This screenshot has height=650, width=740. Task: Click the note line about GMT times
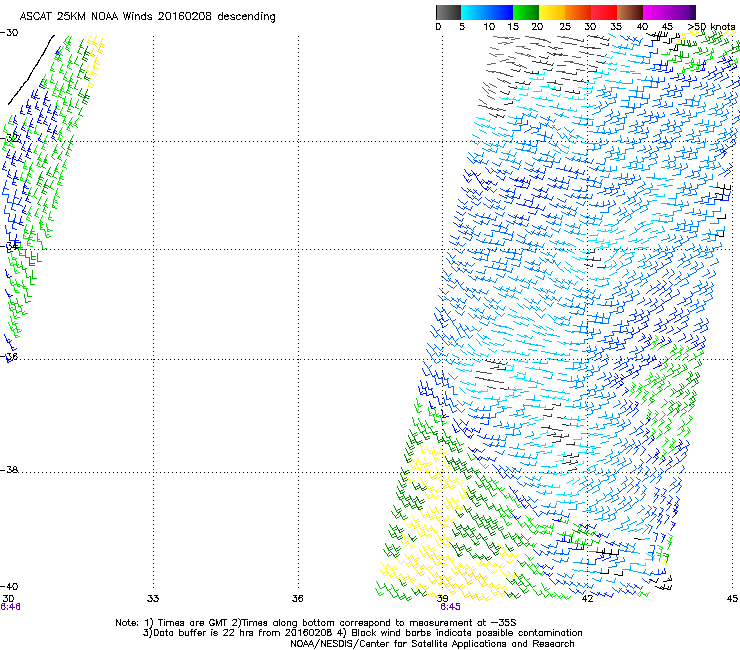[316, 623]
